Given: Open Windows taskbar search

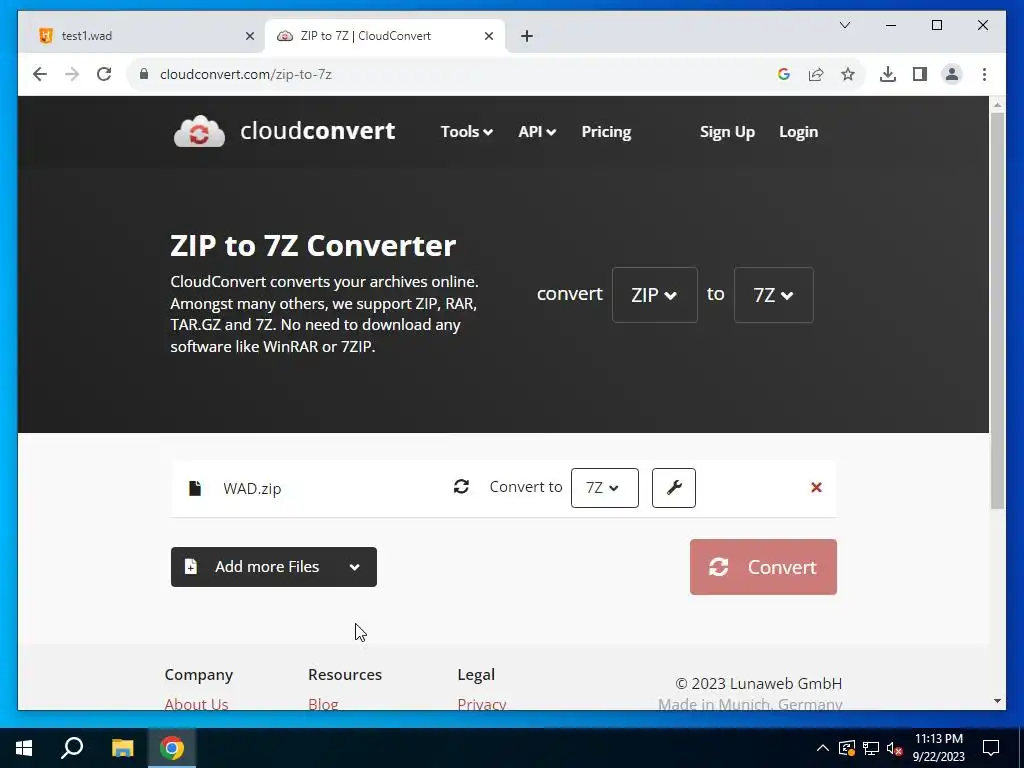Looking at the screenshot, I should [x=72, y=748].
